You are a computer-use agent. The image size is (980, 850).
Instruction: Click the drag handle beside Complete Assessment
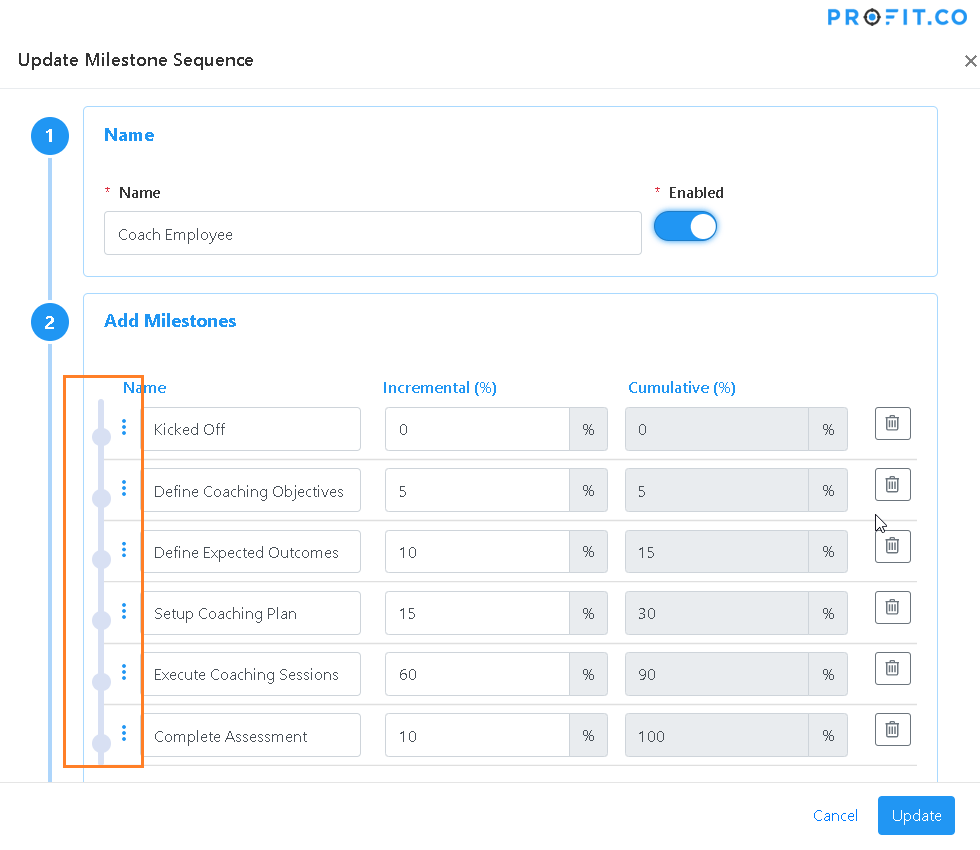[x=123, y=734]
